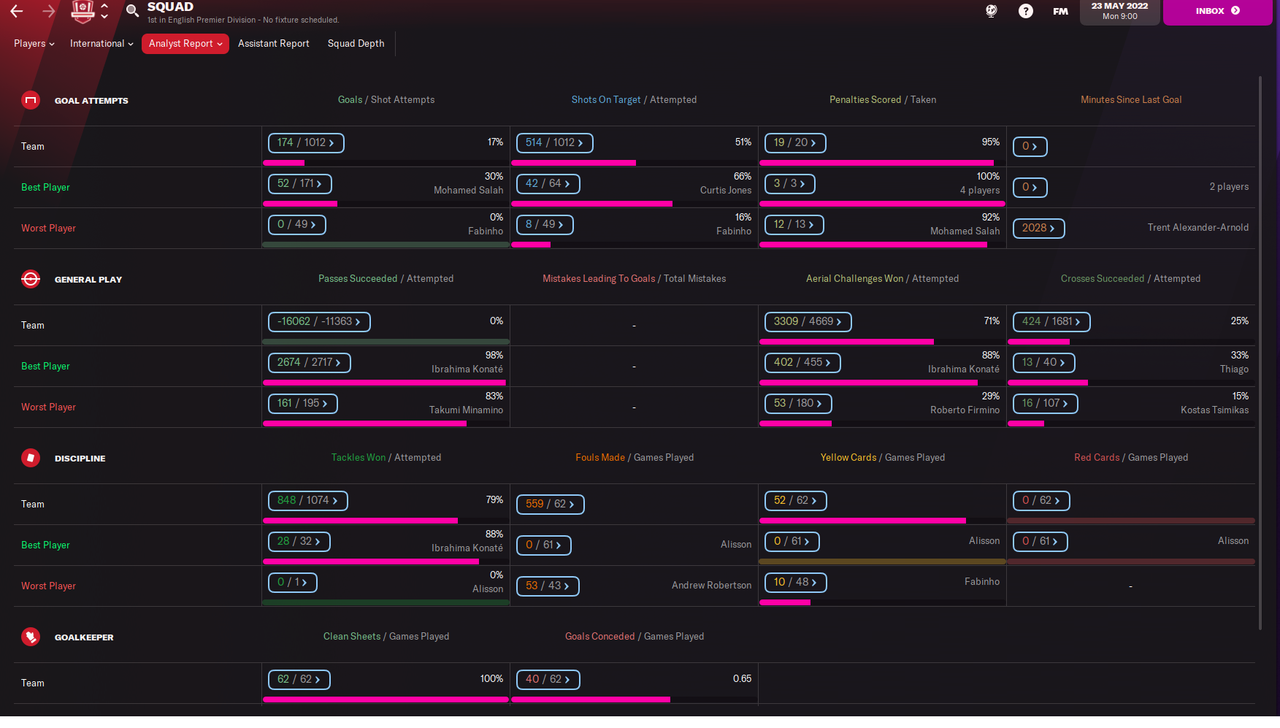Image resolution: width=1280 pixels, height=728 pixels.
Task: Open the Analyst Report dropdown
Action: 185,44
